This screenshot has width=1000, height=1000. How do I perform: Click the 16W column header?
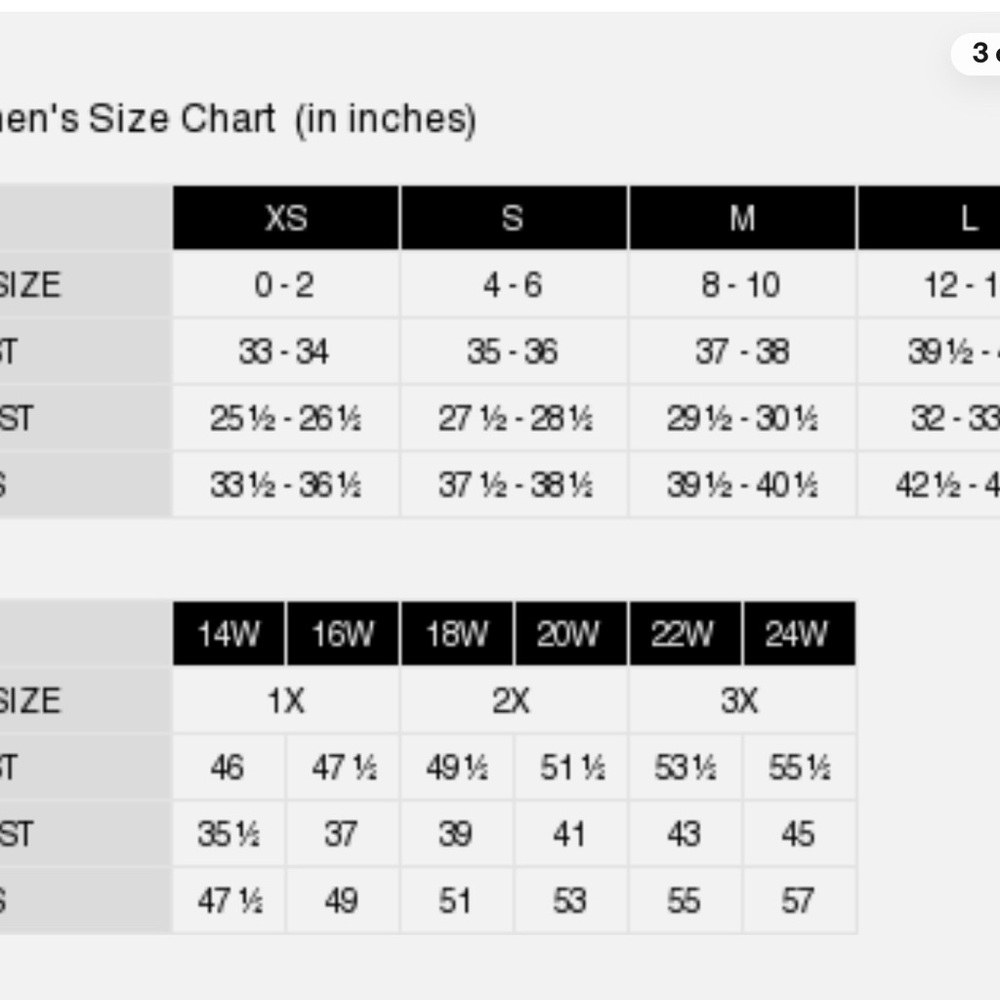point(343,633)
